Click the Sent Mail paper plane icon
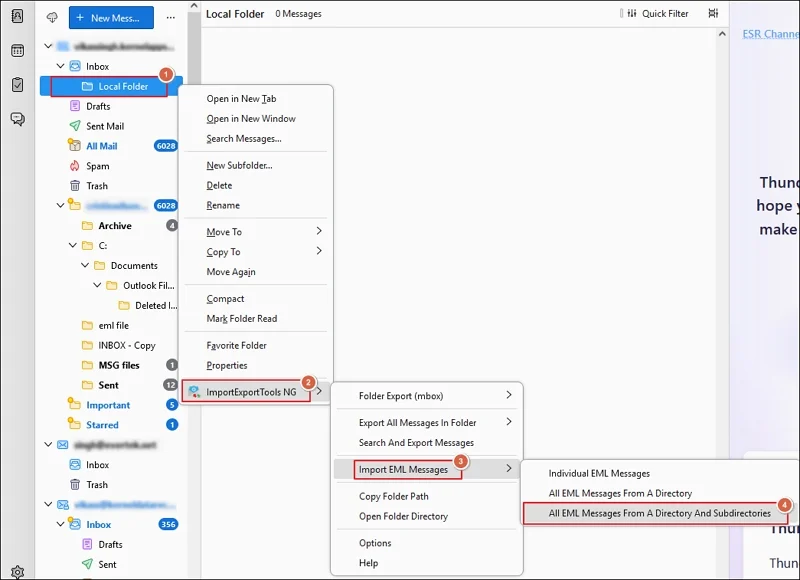Image resolution: width=800 pixels, height=580 pixels. point(74,125)
